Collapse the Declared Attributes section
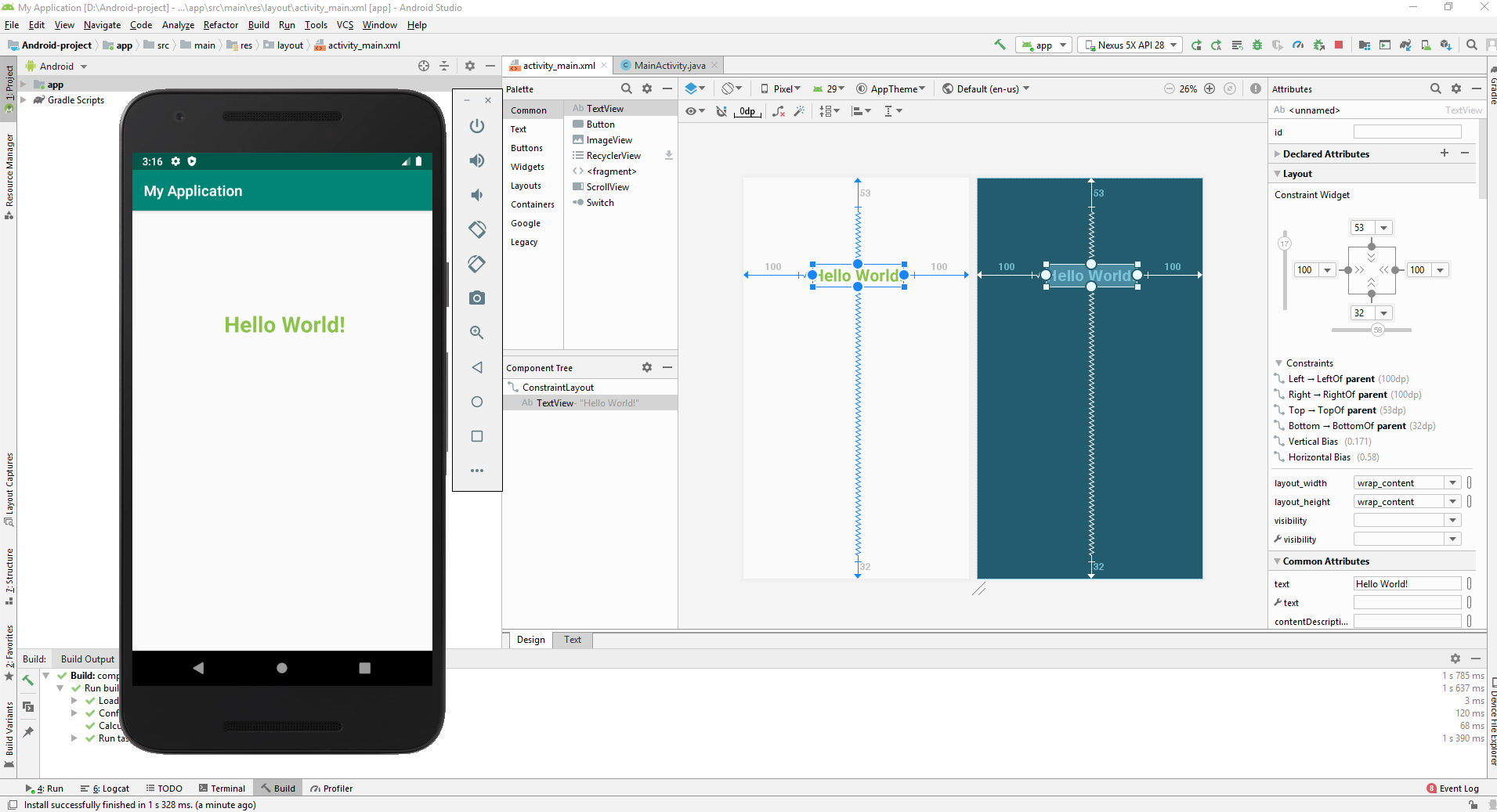Image resolution: width=1497 pixels, height=812 pixels. click(1278, 154)
